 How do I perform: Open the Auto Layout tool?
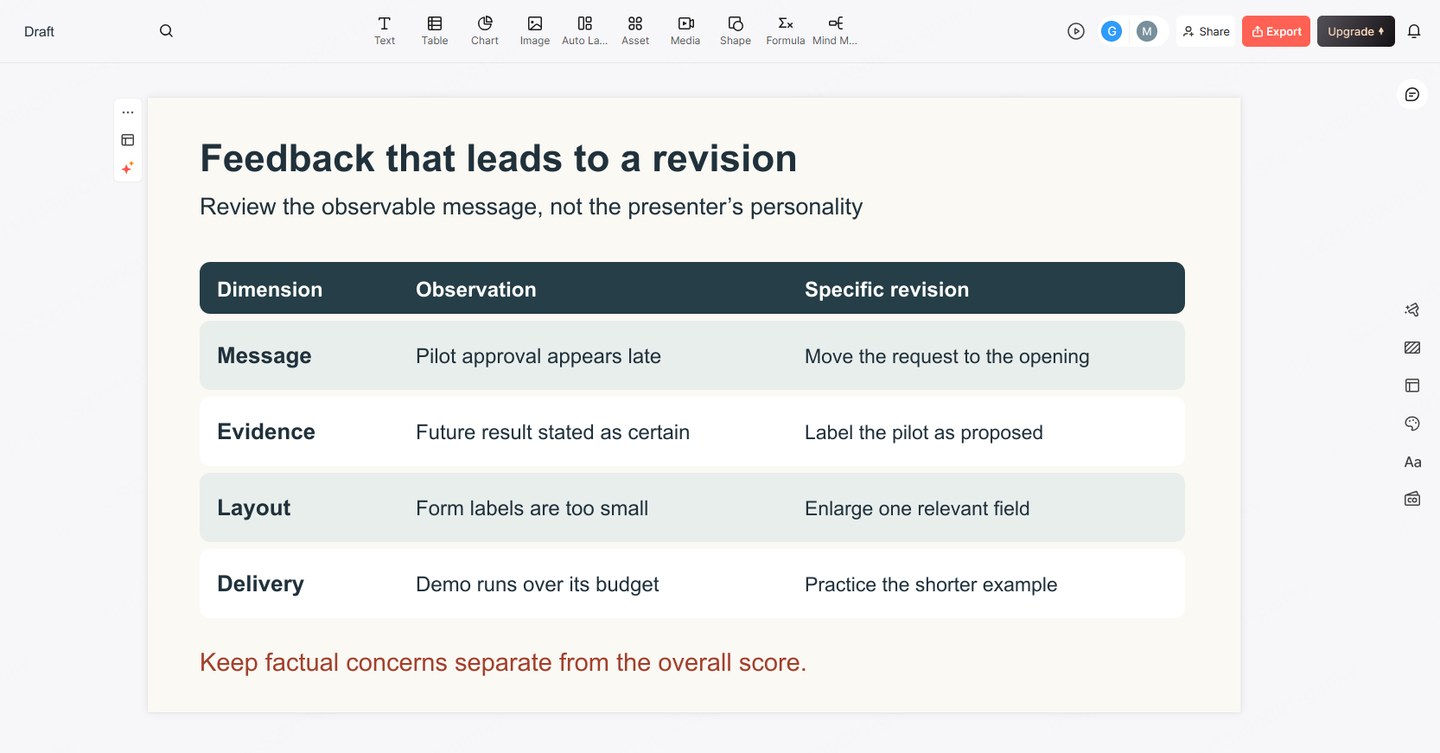(585, 31)
